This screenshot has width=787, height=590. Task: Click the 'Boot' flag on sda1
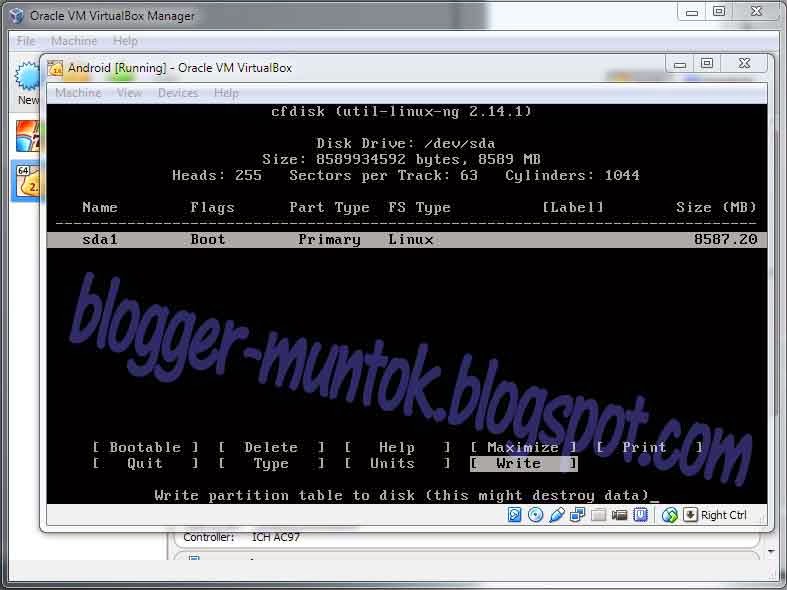coord(208,239)
